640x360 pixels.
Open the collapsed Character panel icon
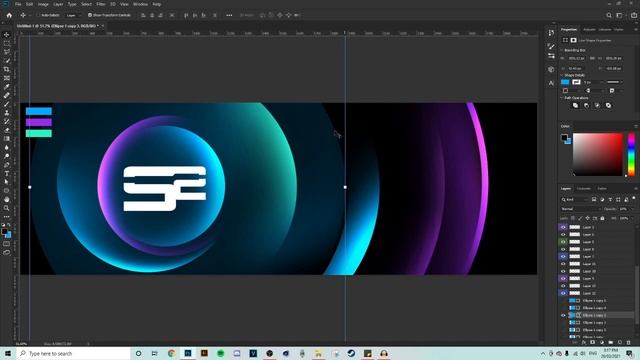[x=551, y=83]
